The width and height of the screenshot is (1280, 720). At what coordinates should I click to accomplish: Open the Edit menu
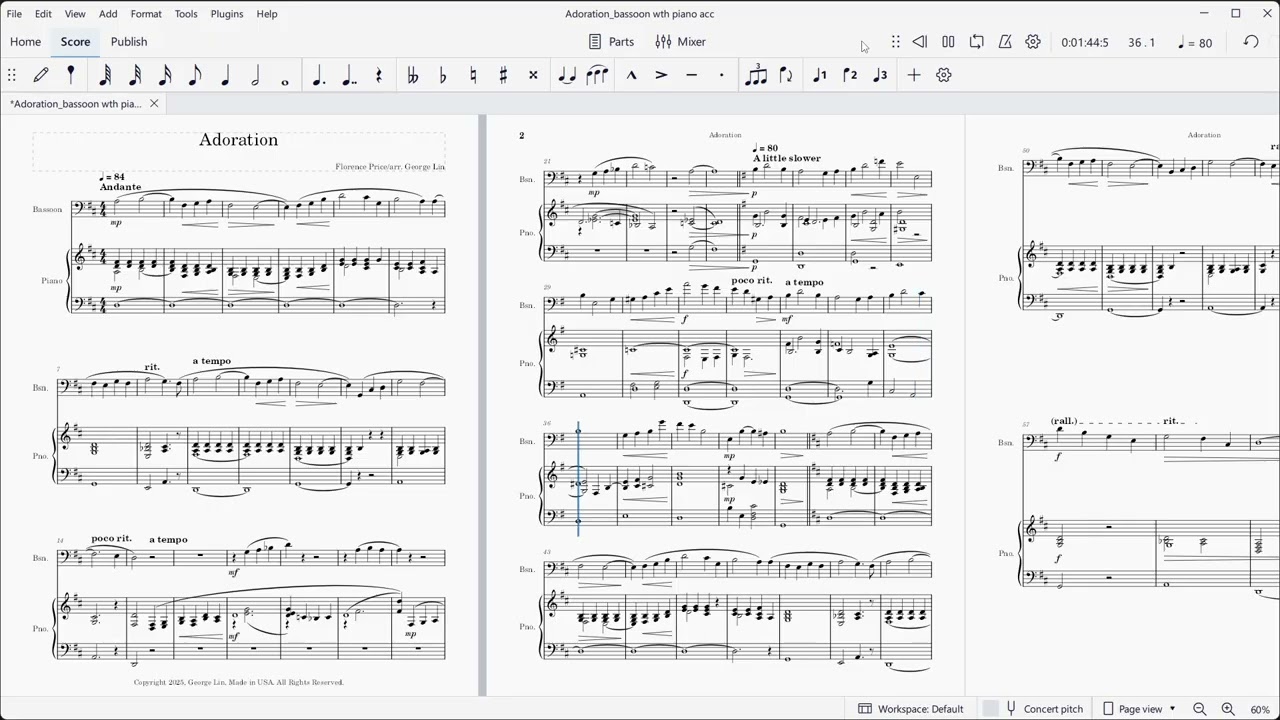pos(43,14)
